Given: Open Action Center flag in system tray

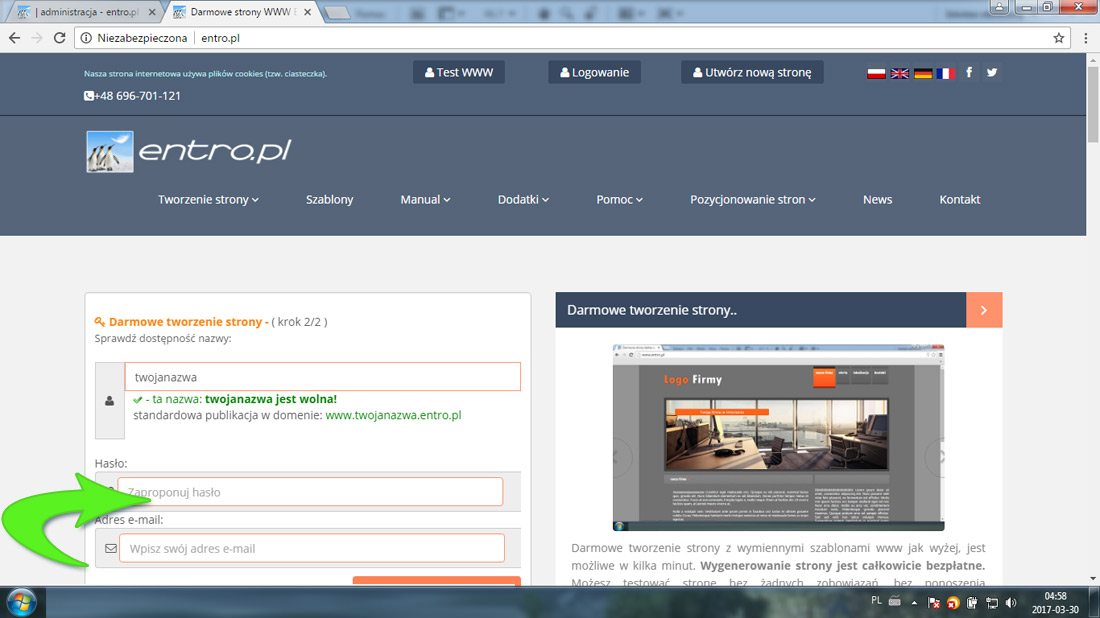Looking at the screenshot, I should (934, 603).
